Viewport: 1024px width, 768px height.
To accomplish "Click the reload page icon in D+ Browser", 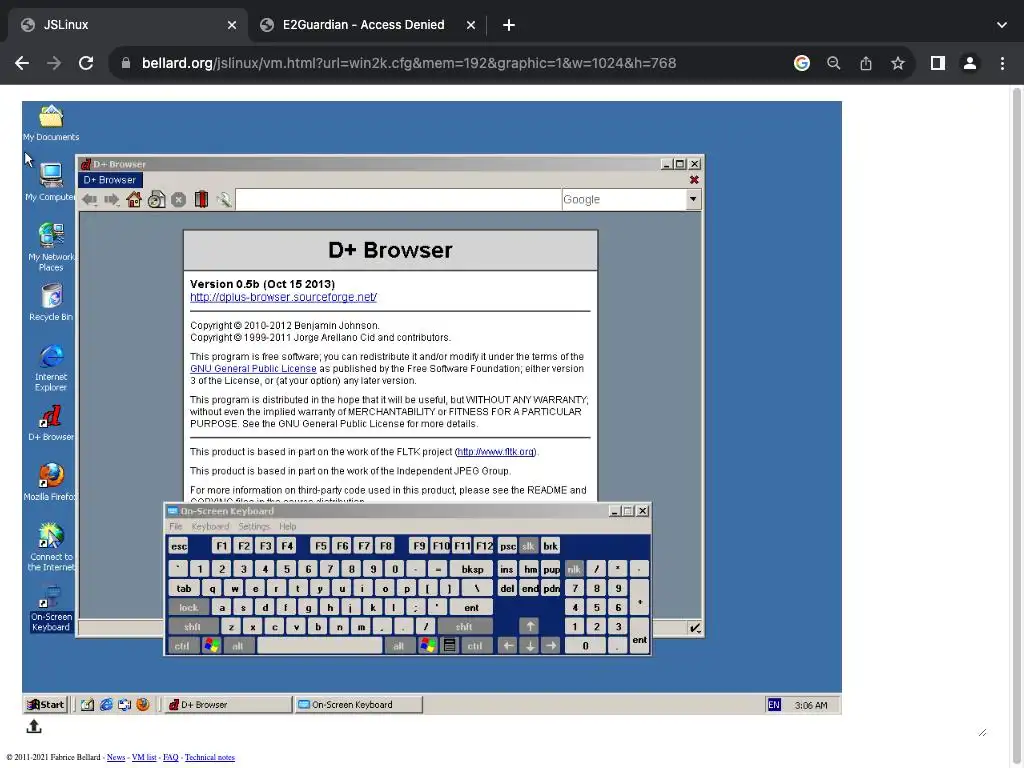I will pos(156,199).
